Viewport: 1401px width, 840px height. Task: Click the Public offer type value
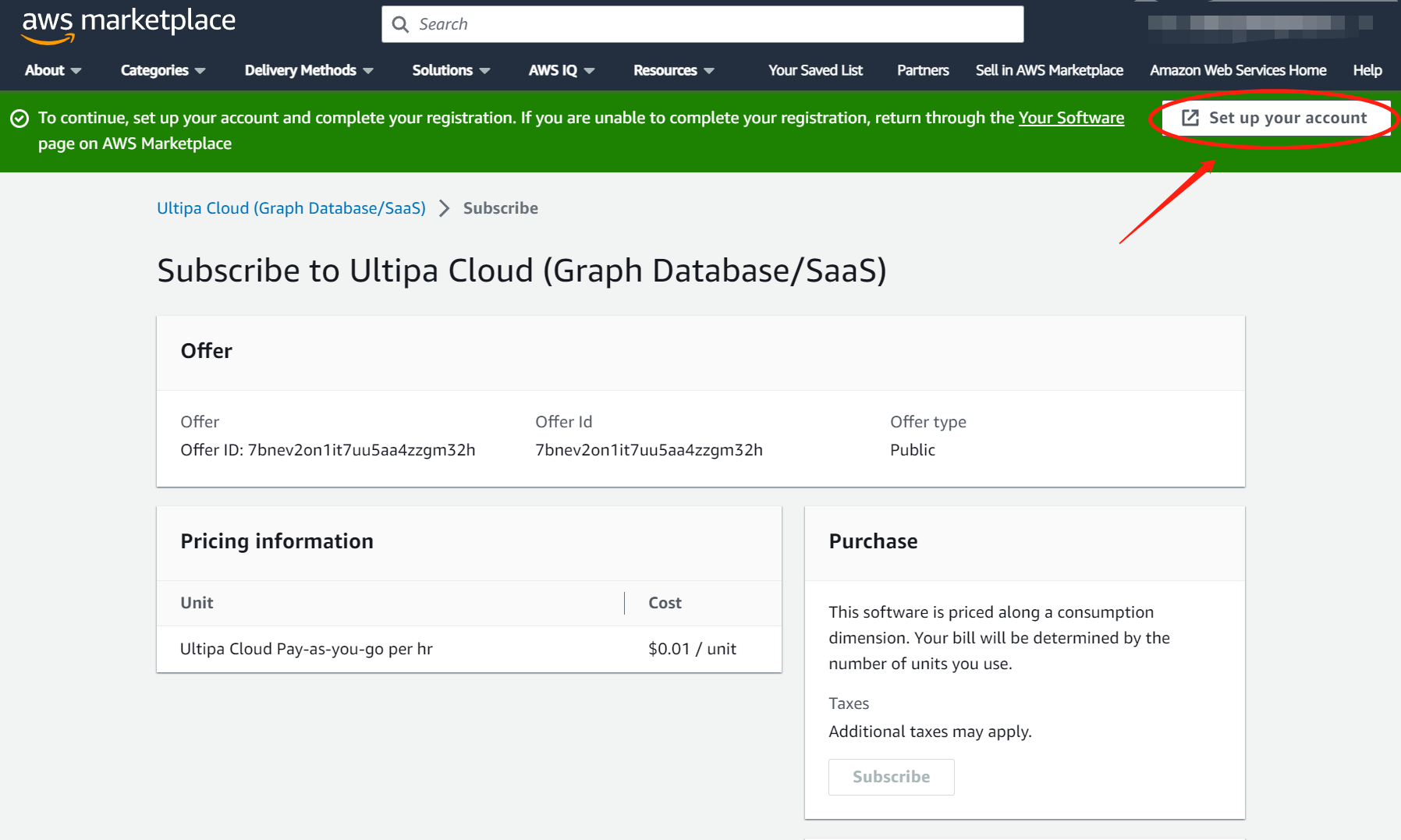[x=913, y=450]
